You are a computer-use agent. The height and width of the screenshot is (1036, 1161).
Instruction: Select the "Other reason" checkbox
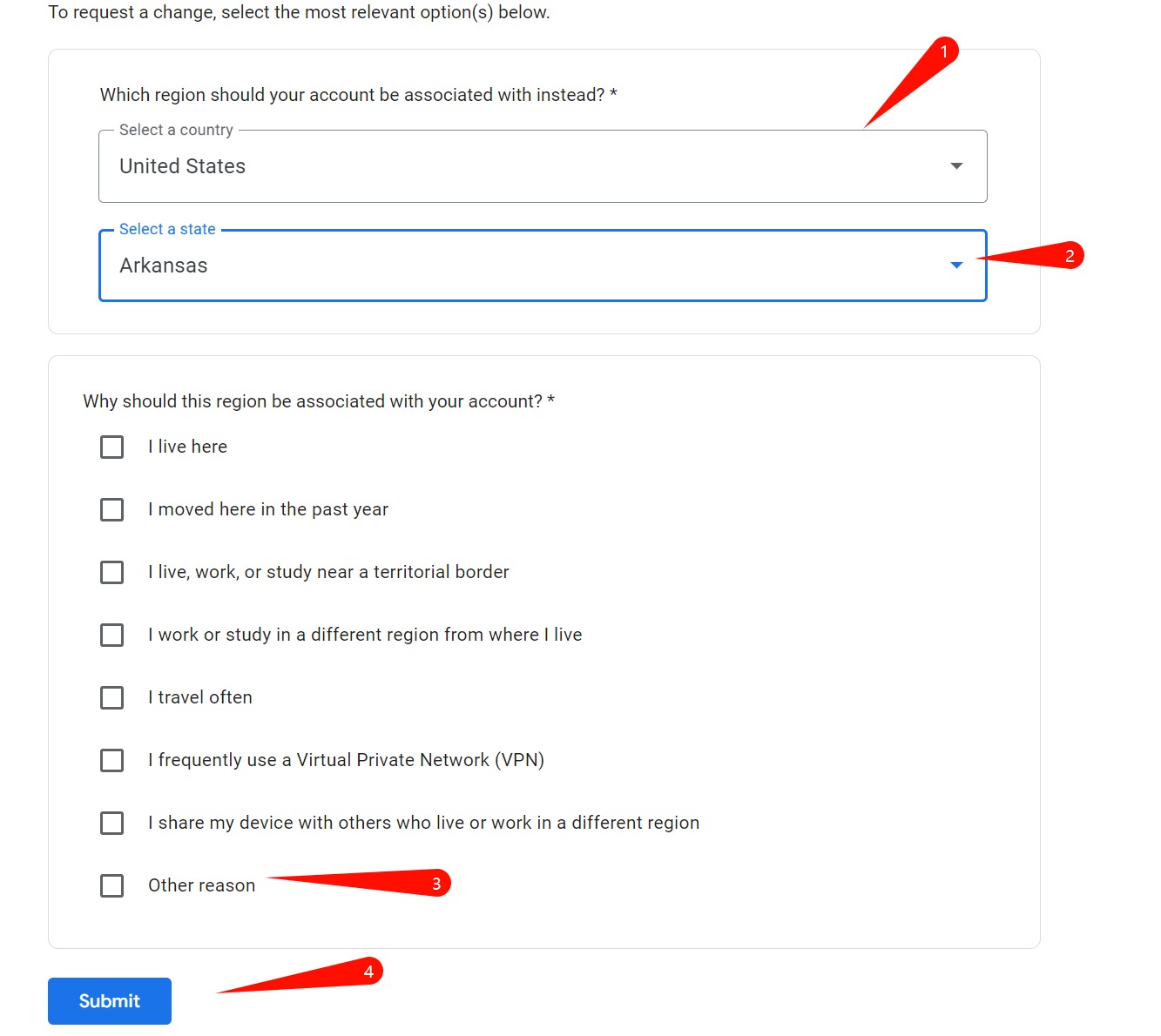[x=112, y=885]
